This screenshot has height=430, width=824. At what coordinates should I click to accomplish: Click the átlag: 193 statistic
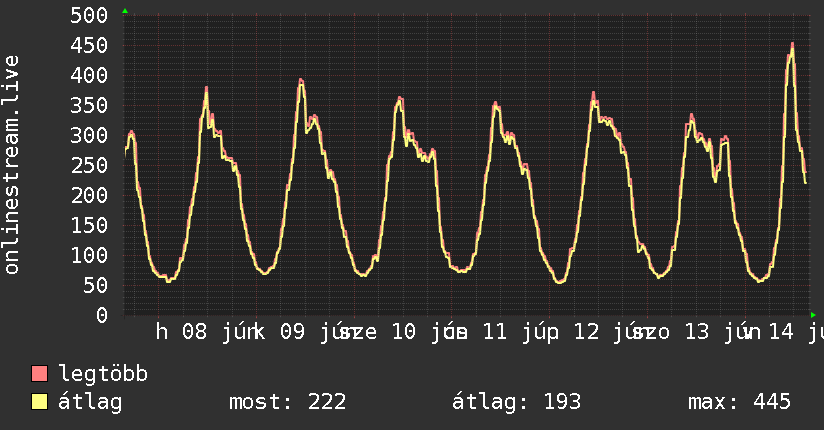(517, 402)
